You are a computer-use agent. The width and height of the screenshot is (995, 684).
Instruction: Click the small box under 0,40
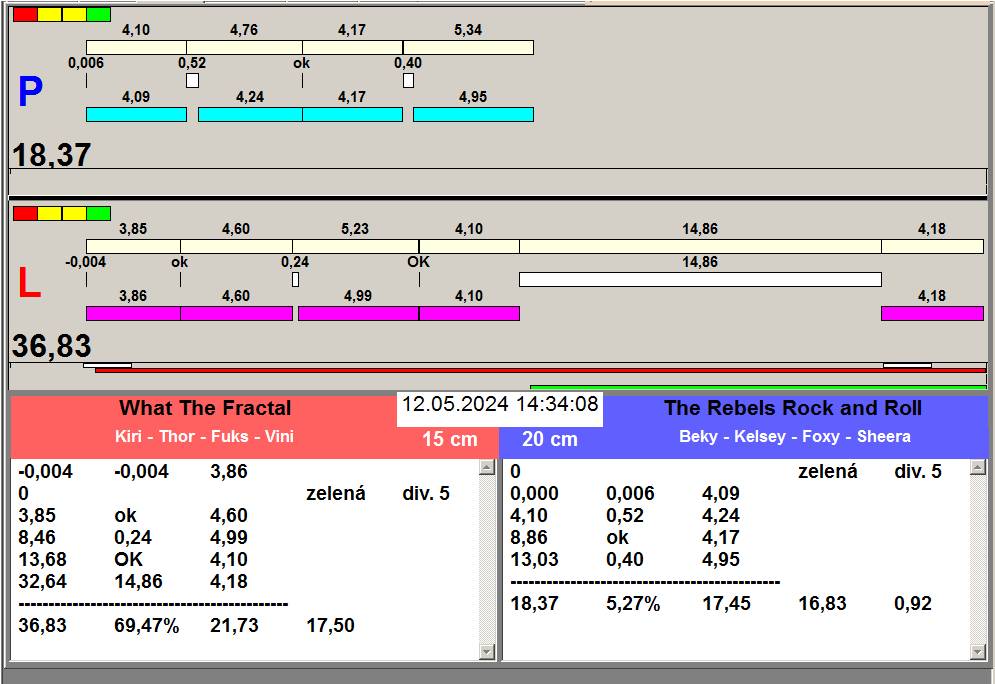pyautogui.click(x=408, y=80)
